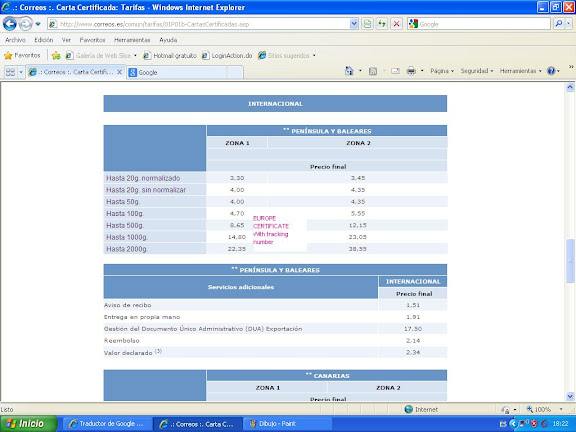Click the red shield tray icon
576x432 pixels.
(534, 424)
